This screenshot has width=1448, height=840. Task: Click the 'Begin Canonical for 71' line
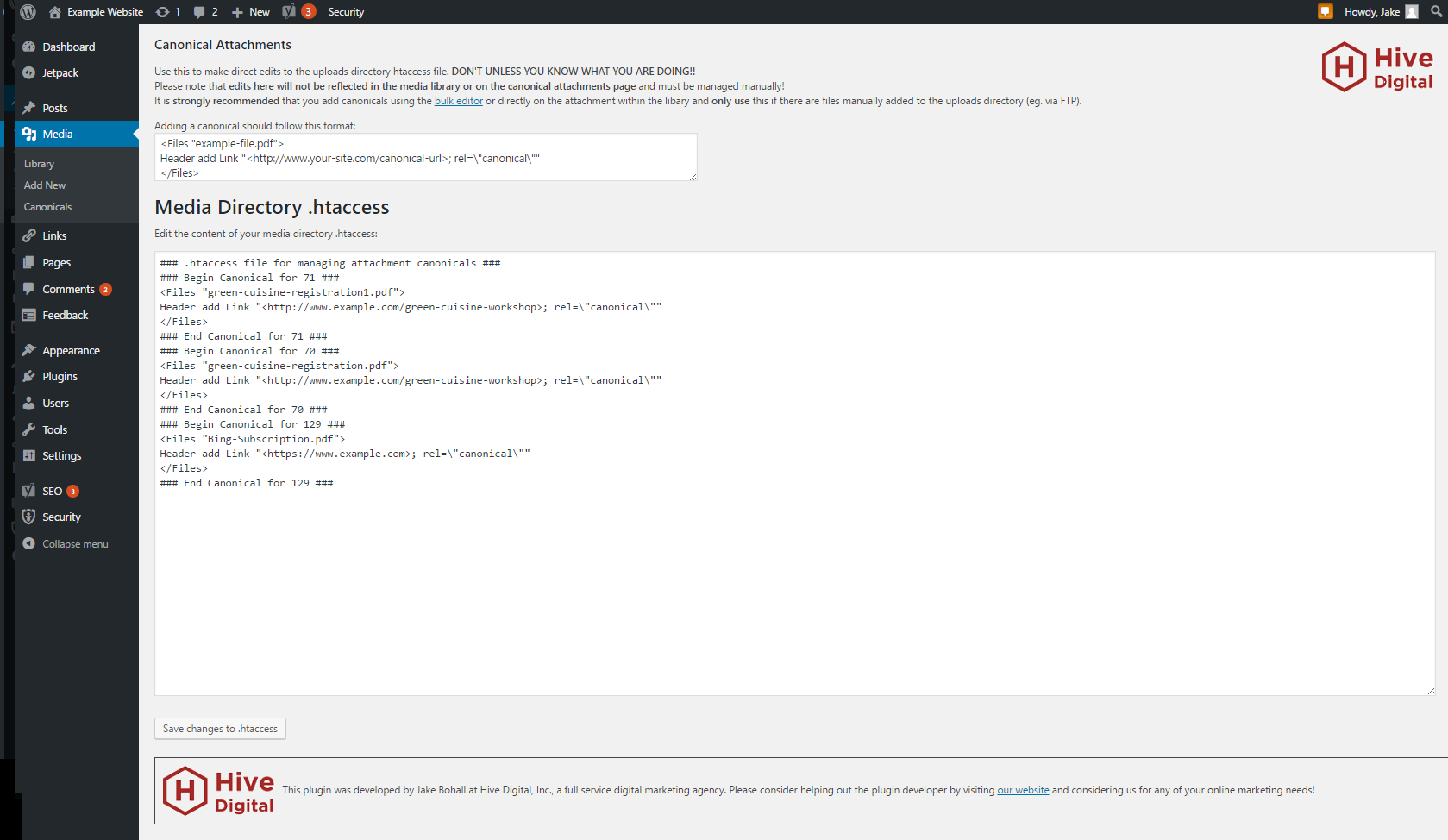point(249,278)
